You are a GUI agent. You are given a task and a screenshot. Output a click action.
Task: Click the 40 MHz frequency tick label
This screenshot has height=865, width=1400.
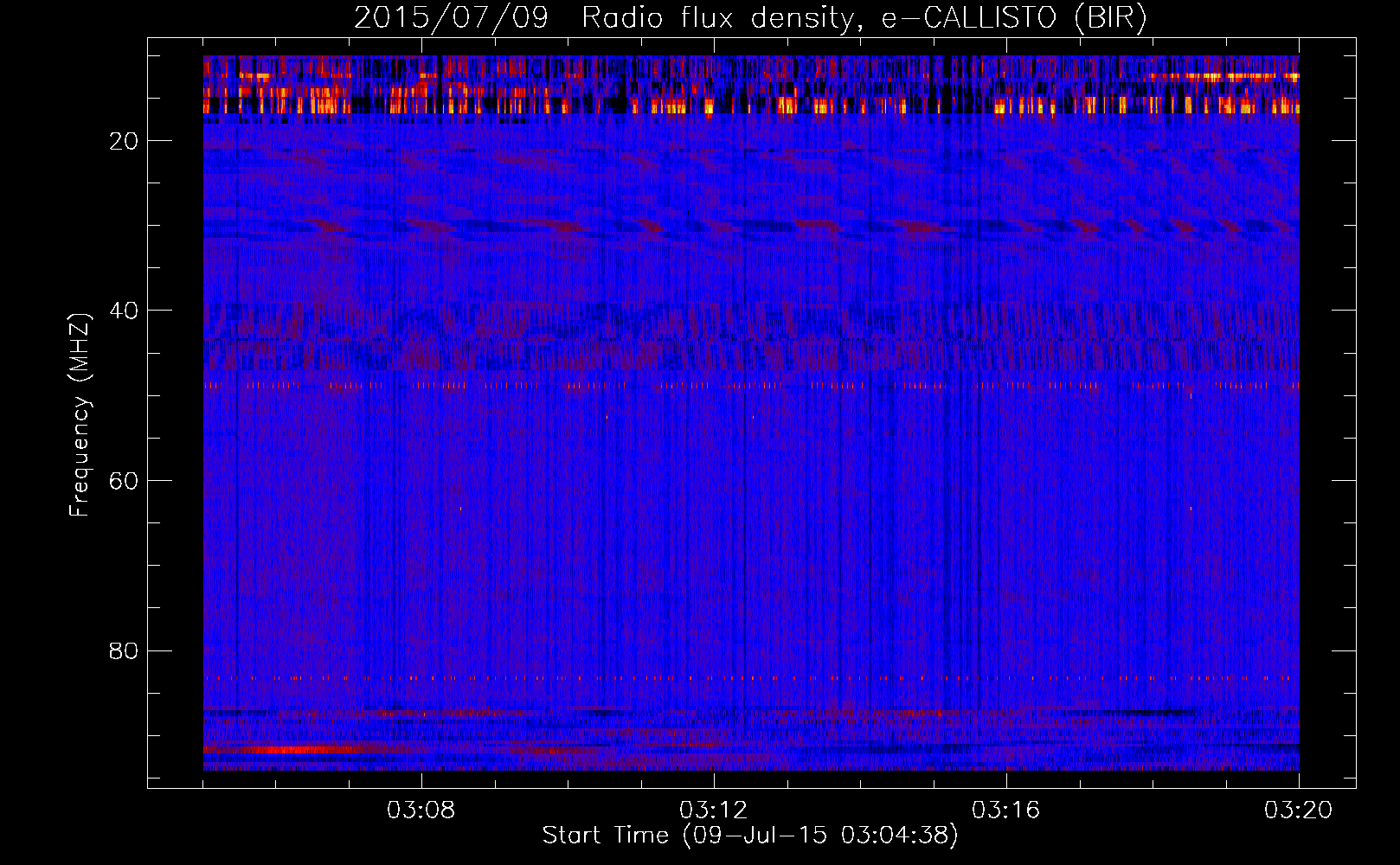(x=124, y=311)
